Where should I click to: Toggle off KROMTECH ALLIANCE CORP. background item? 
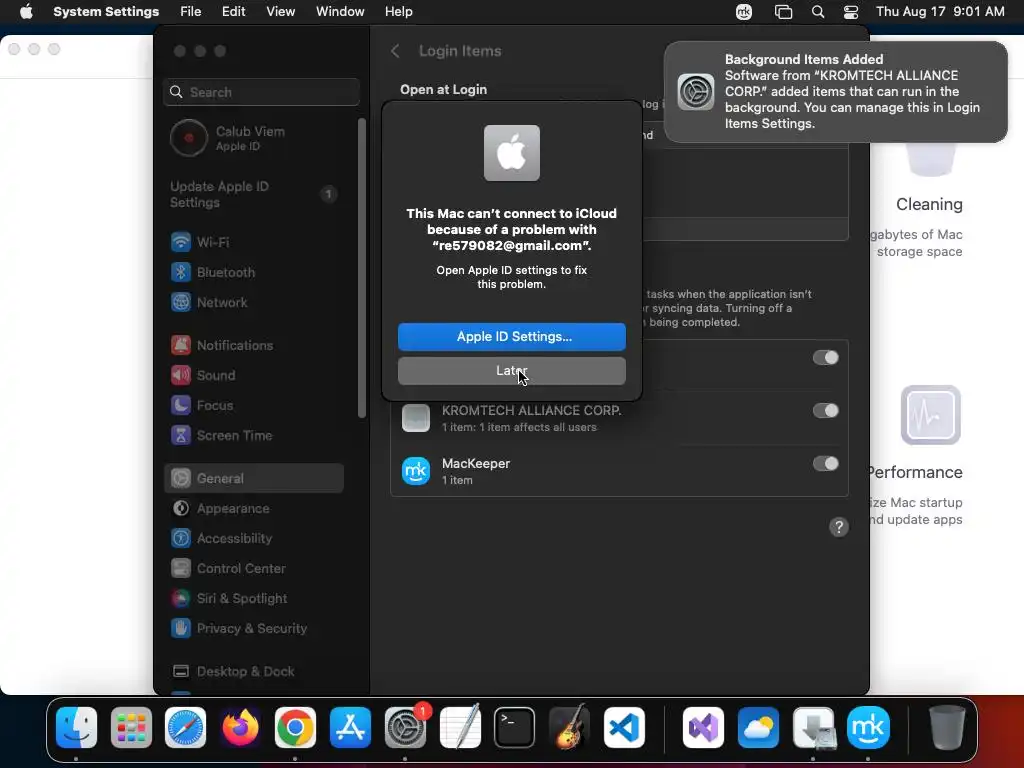tap(825, 411)
